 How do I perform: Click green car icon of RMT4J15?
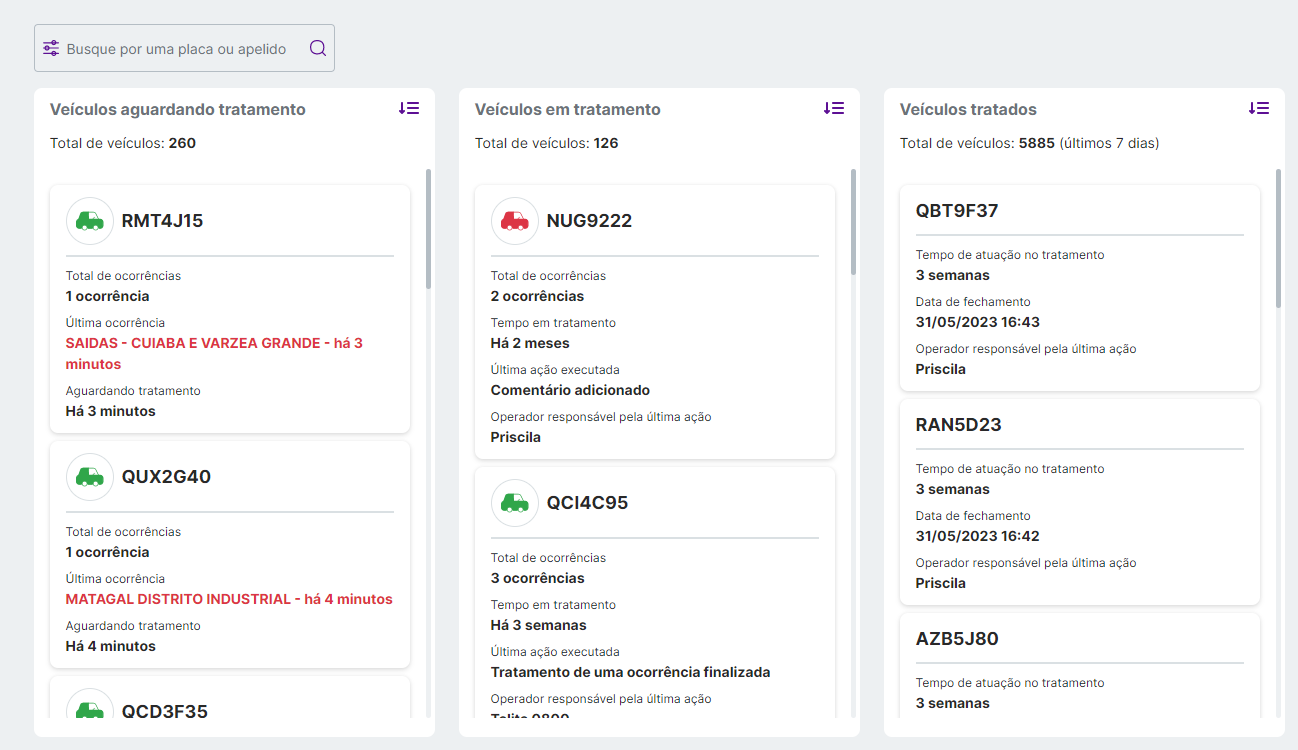90,221
